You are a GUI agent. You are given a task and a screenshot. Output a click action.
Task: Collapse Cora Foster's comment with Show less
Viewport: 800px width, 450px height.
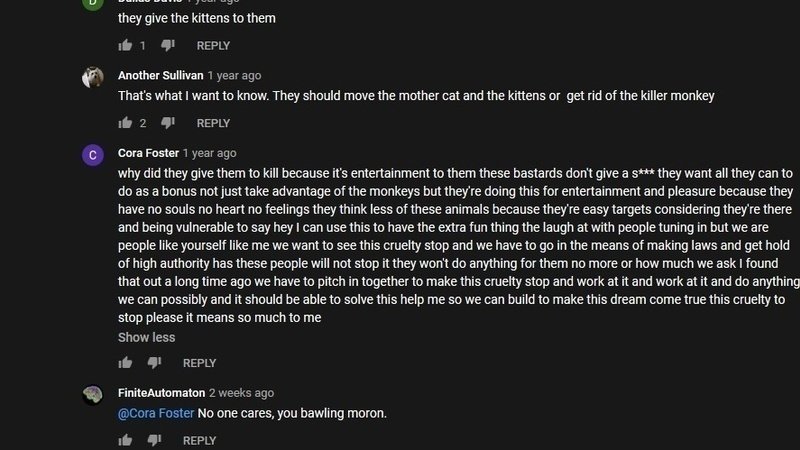[146, 337]
